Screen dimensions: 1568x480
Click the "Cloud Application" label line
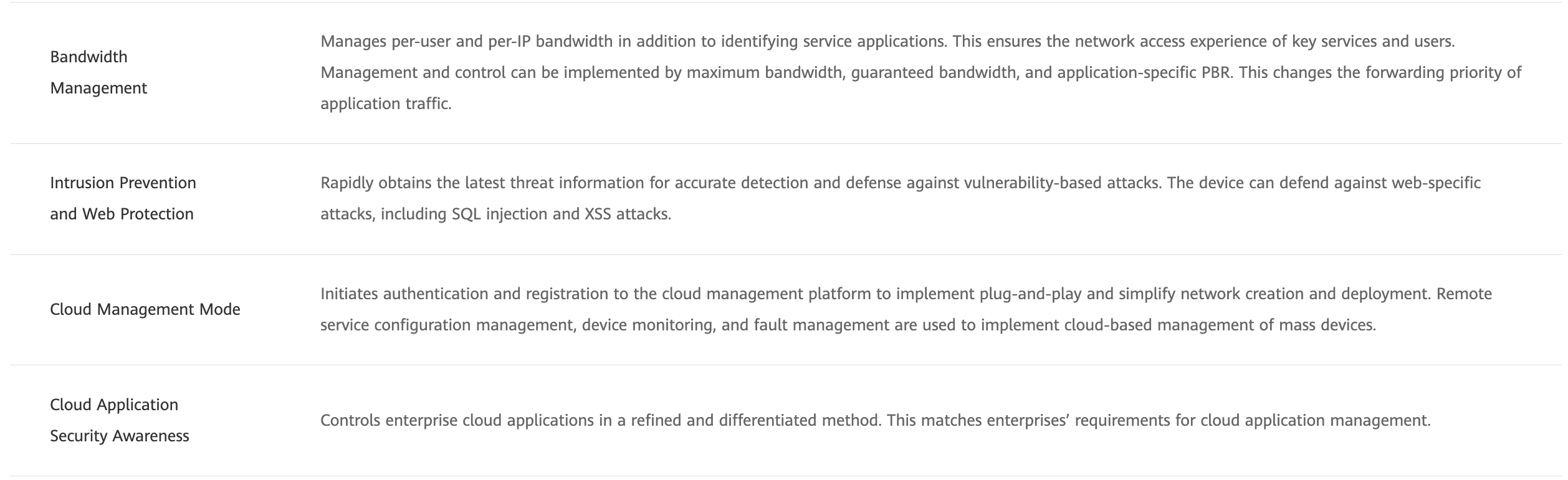pyautogui.click(x=114, y=405)
